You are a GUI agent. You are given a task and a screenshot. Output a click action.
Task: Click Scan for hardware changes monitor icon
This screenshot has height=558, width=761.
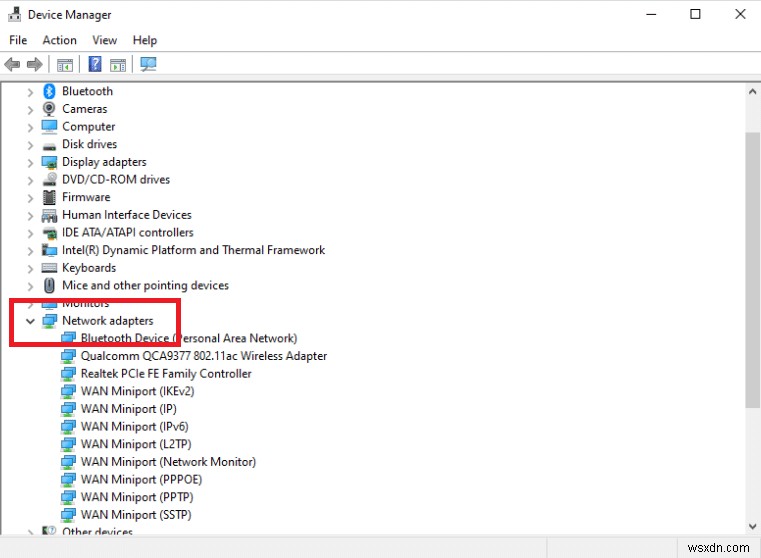pyautogui.click(x=148, y=64)
